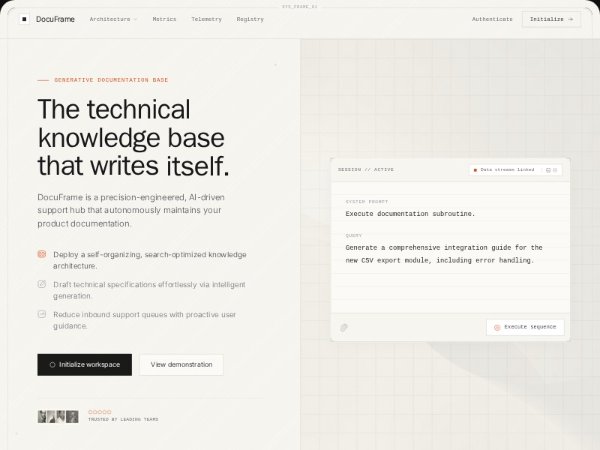Click the icon beside 'Deploy a self-organizing' feature

42,254
